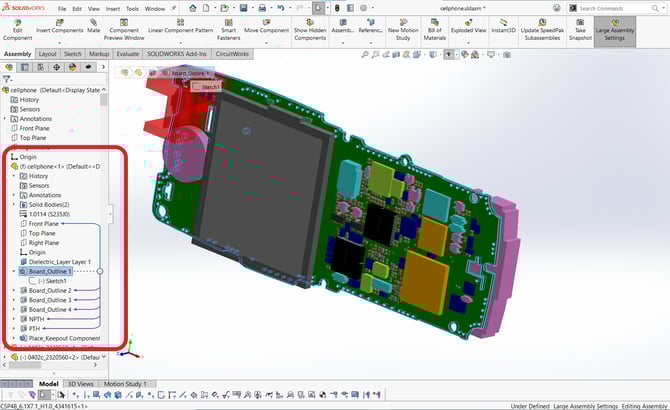Viewport: 670px width, 410px height.
Task: Open the 3D Views bottom tab
Action: pyautogui.click(x=81, y=384)
